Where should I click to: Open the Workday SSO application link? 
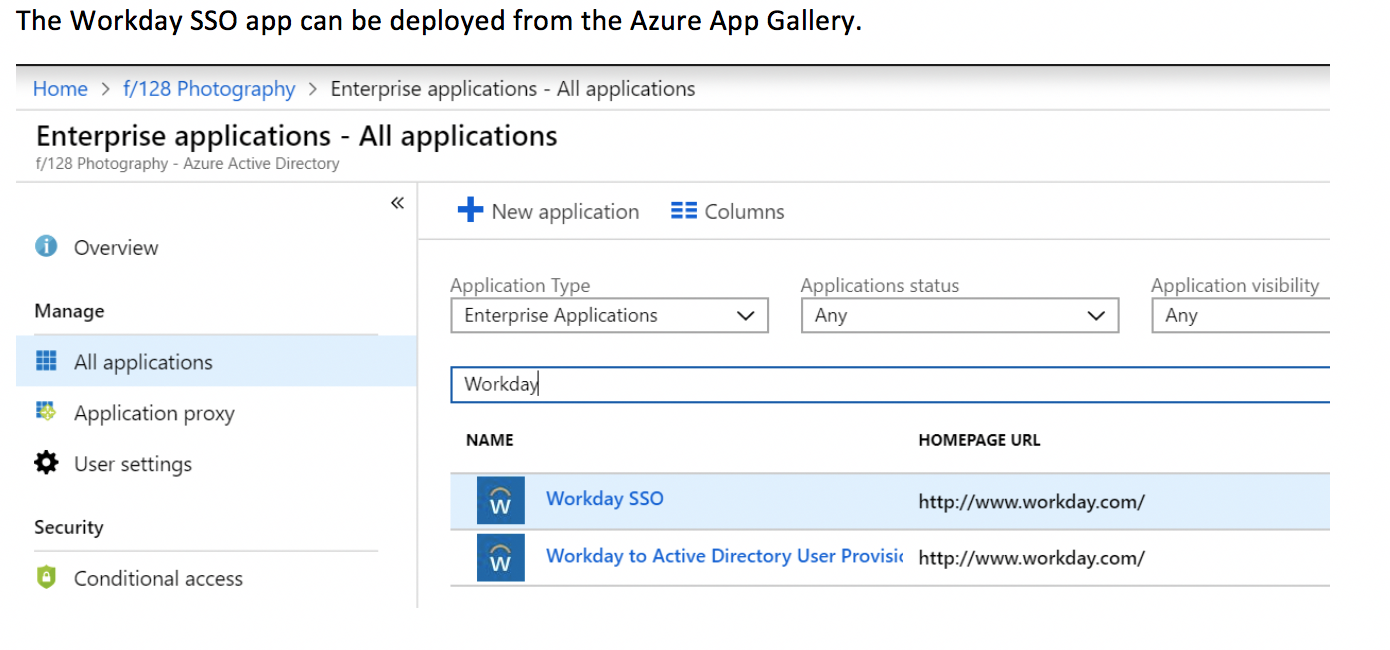604,498
